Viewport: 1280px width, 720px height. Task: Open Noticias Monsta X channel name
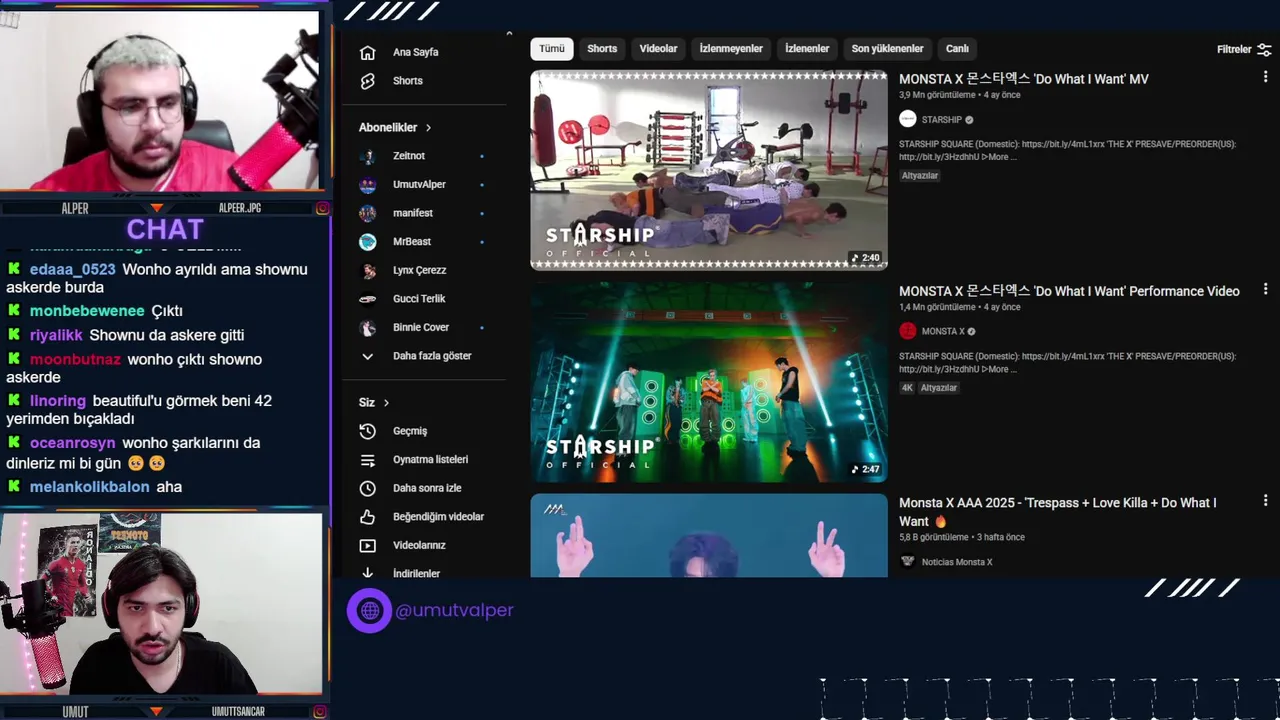(x=957, y=562)
